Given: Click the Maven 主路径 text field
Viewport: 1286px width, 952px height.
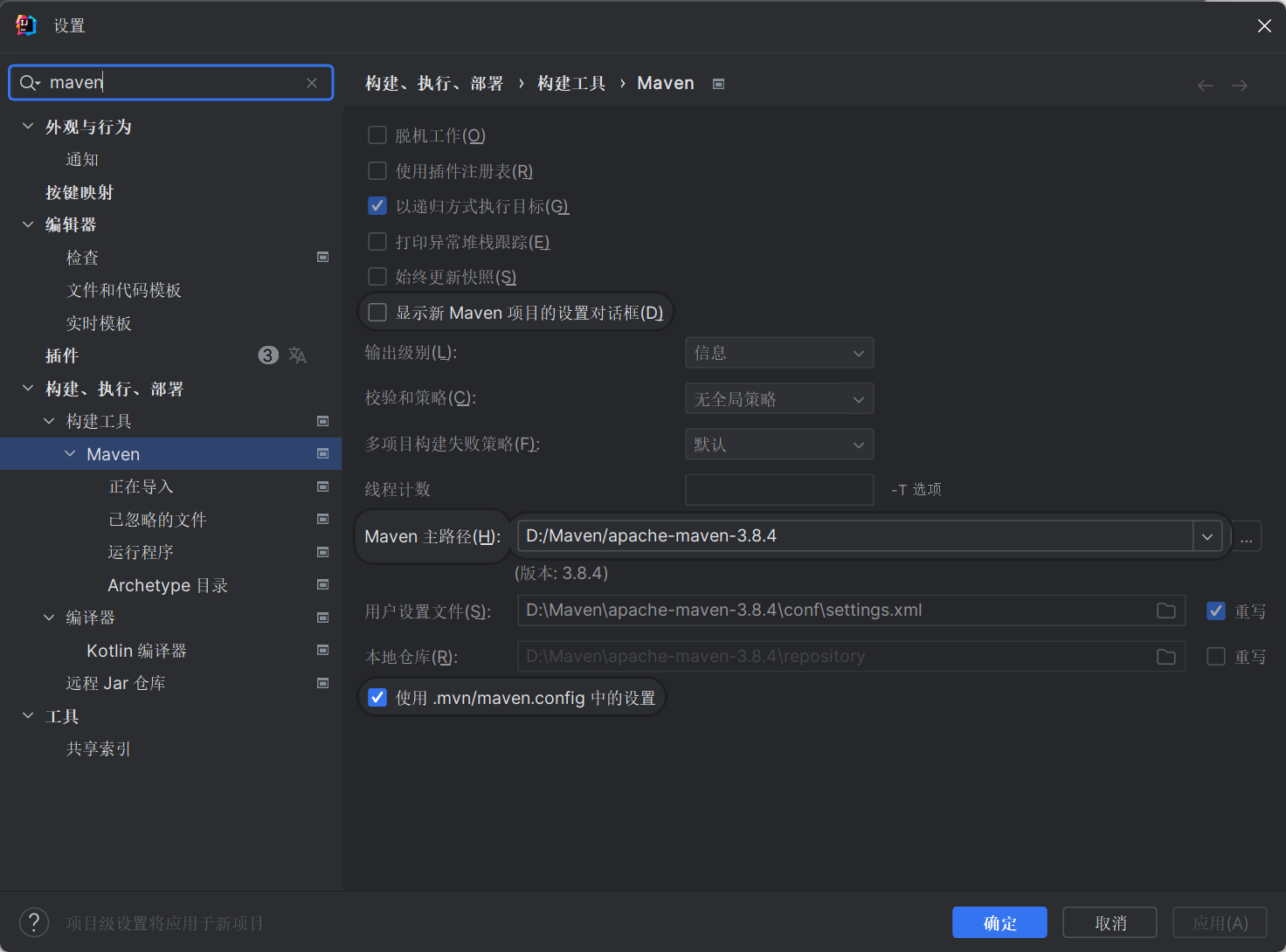Looking at the screenshot, I should (855, 536).
